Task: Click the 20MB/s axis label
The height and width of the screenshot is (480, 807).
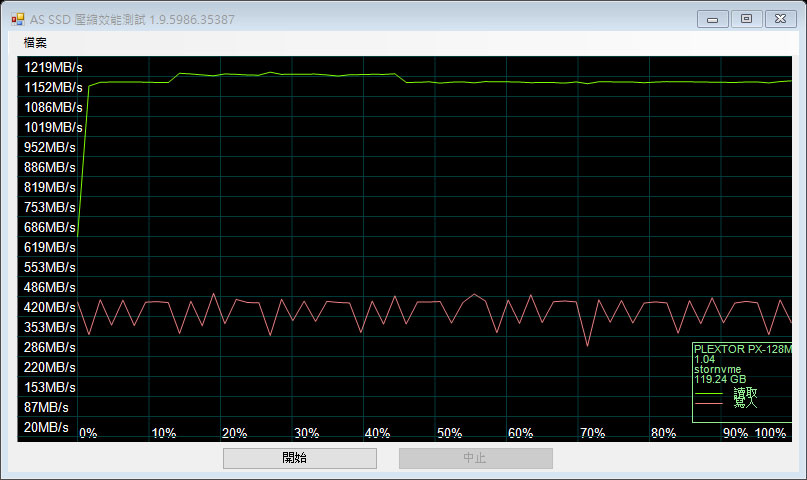Action: pos(46,428)
